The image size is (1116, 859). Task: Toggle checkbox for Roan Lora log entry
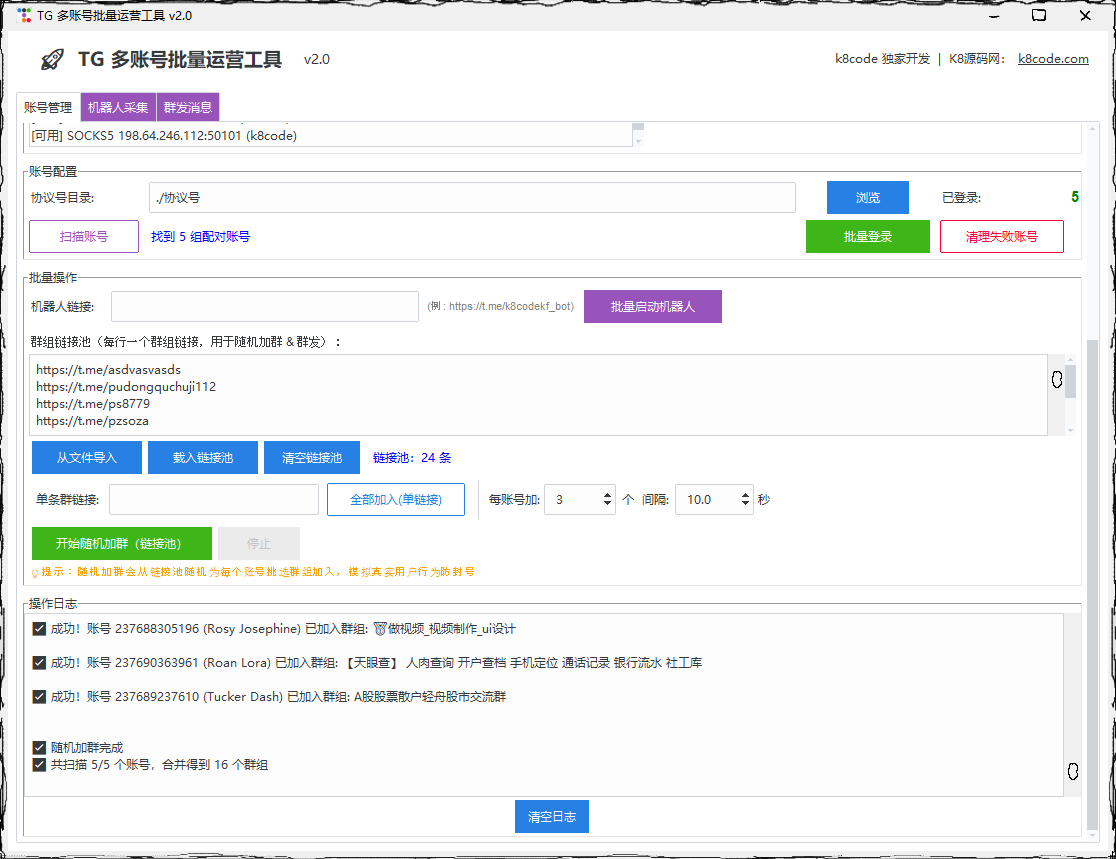point(40,663)
